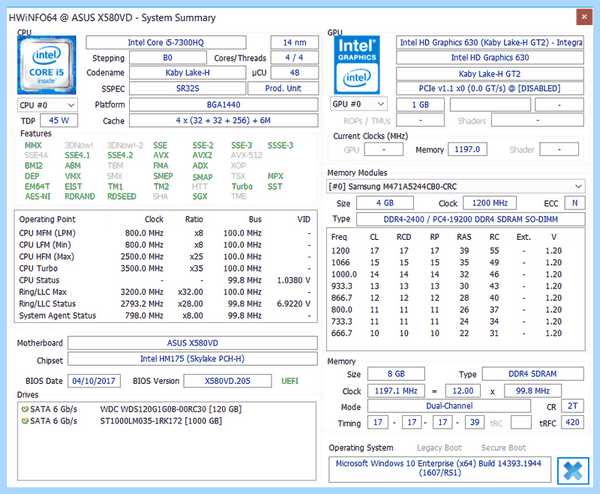Click the Kaby Lake-H codename field
600x494 pixels.
pyautogui.click(x=188, y=73)
